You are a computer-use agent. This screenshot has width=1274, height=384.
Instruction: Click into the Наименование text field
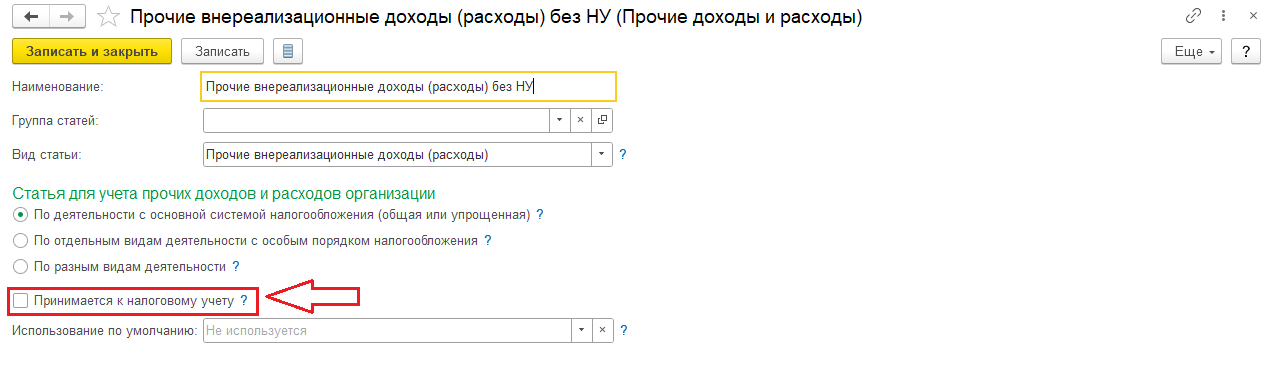pos(409,87)
